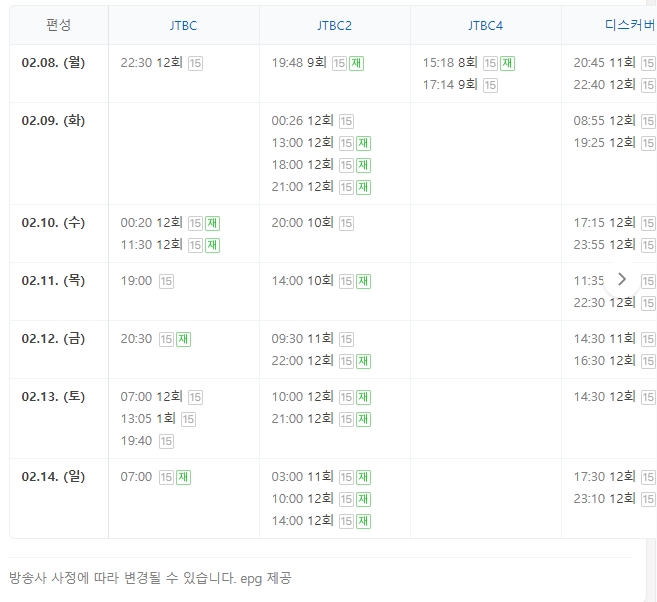Click the 20:00 10회 JTBC2 entry
The width and height of the screenshot is (657, 602).
pyautogui.click(x=302, y=222)
